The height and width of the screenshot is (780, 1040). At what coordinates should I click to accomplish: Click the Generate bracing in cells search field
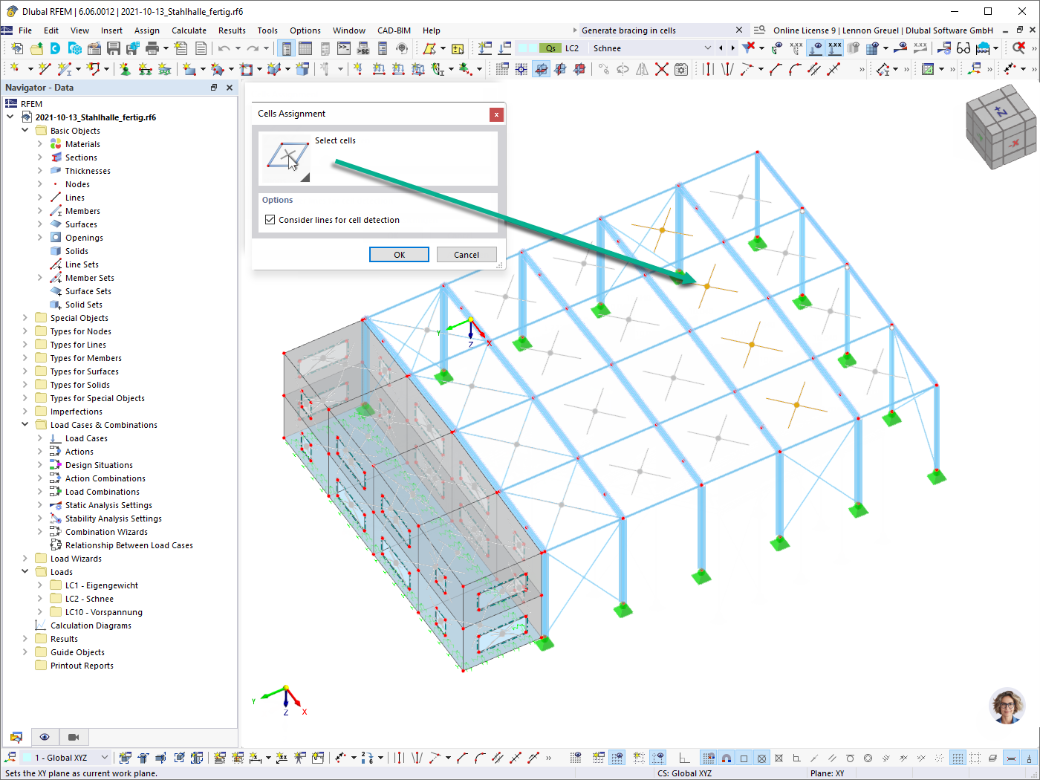(x=657, y=31)
